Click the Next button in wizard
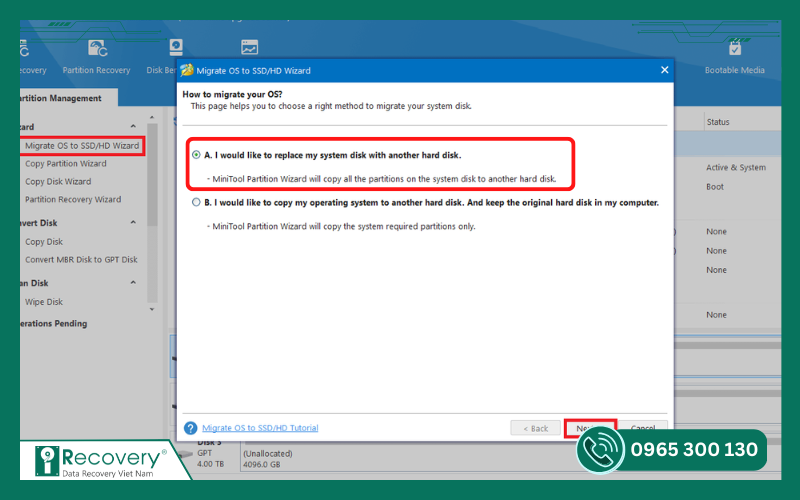 tap(590, 428)
